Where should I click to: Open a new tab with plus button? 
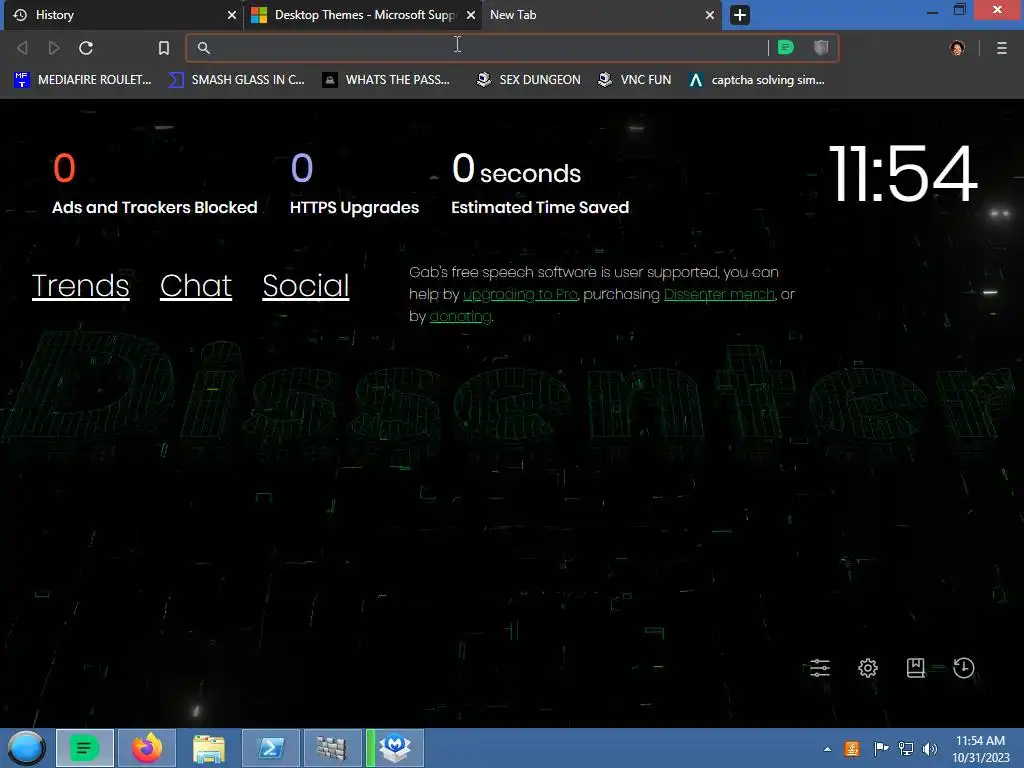pyautogui.click(x=740, y=15)
